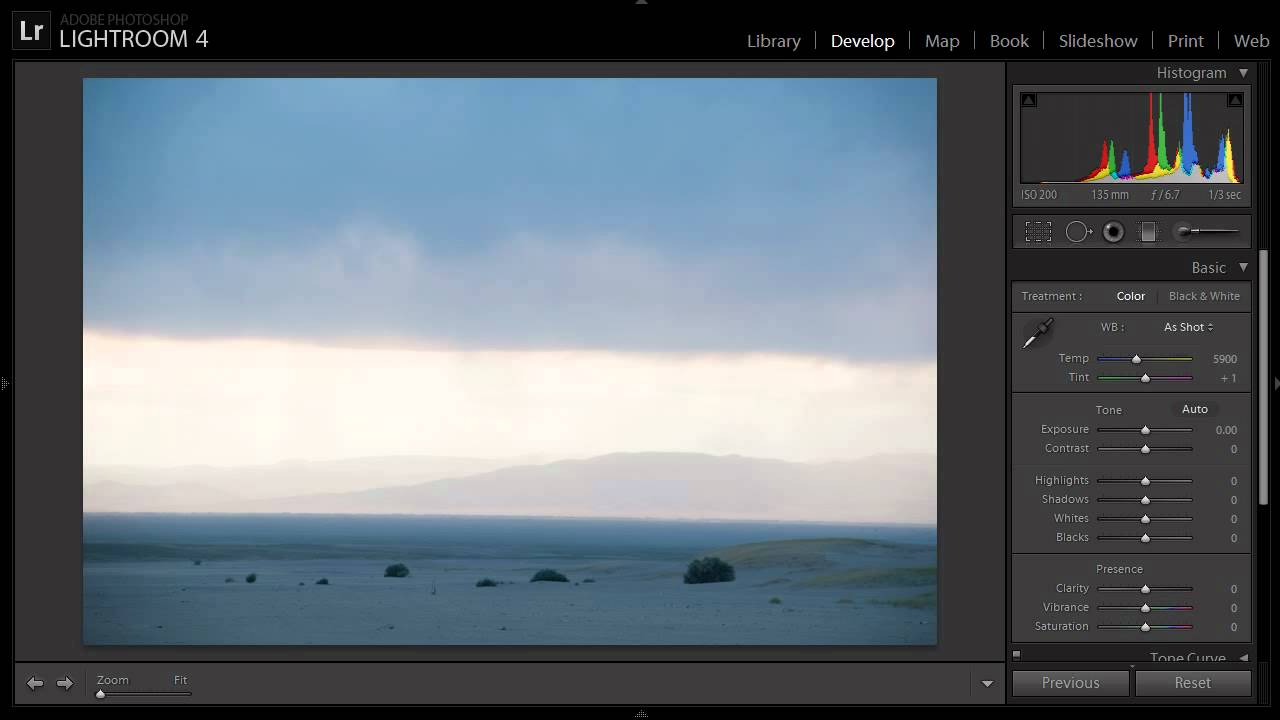Click the Exposure slider handle

(1145, 430)
